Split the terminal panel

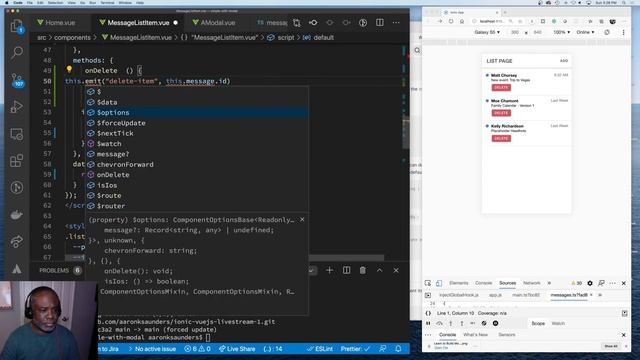tap(346, 270)
